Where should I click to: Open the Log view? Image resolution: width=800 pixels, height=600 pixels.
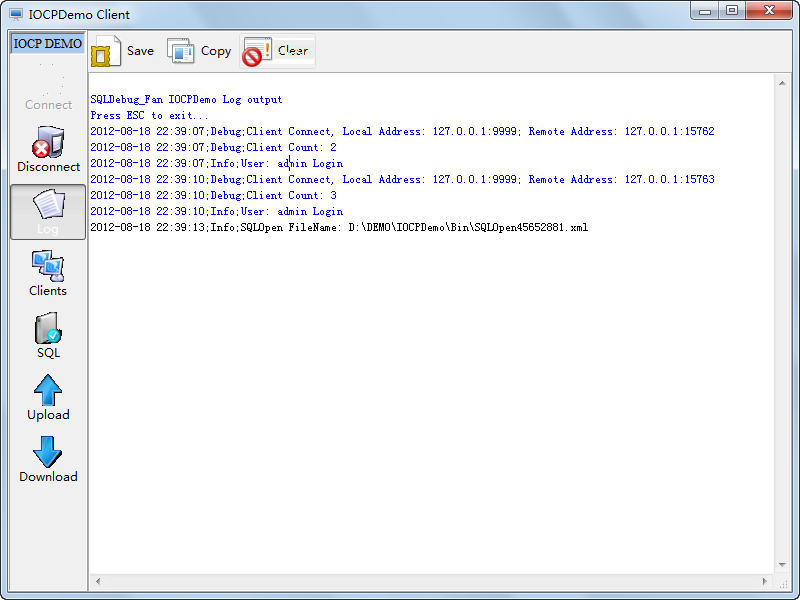[x=48, y=212]
